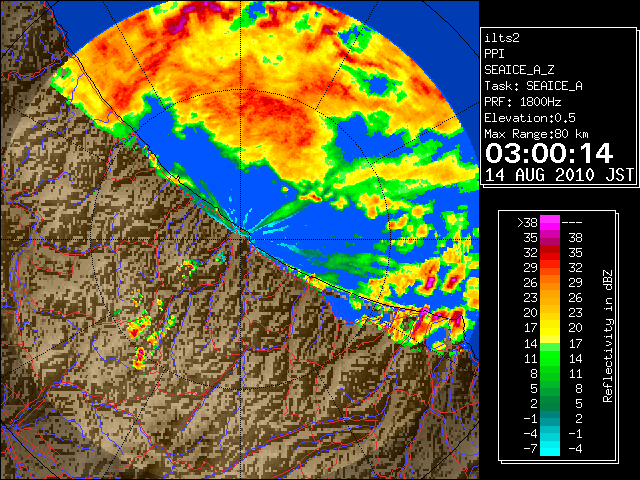Click the vertical "Reflectivity in dBZ" label

[x=607, y=336]
